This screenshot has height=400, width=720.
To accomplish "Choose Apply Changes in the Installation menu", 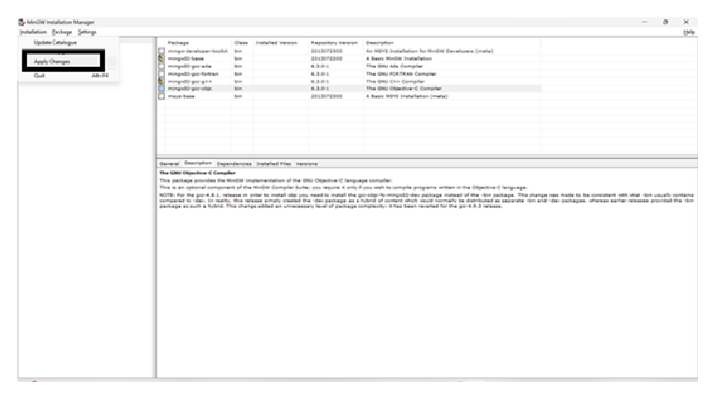I will click(52, 62).
